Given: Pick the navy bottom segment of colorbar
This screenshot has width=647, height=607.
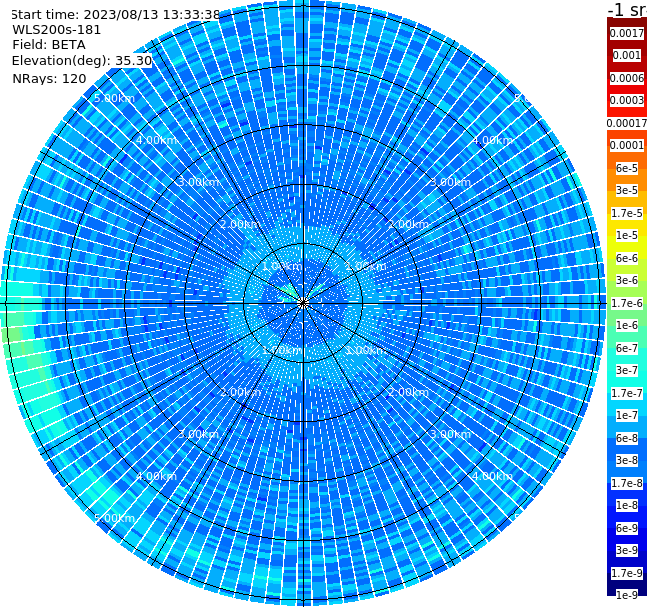Looking at the screenshot, I should tap(627, 585).
